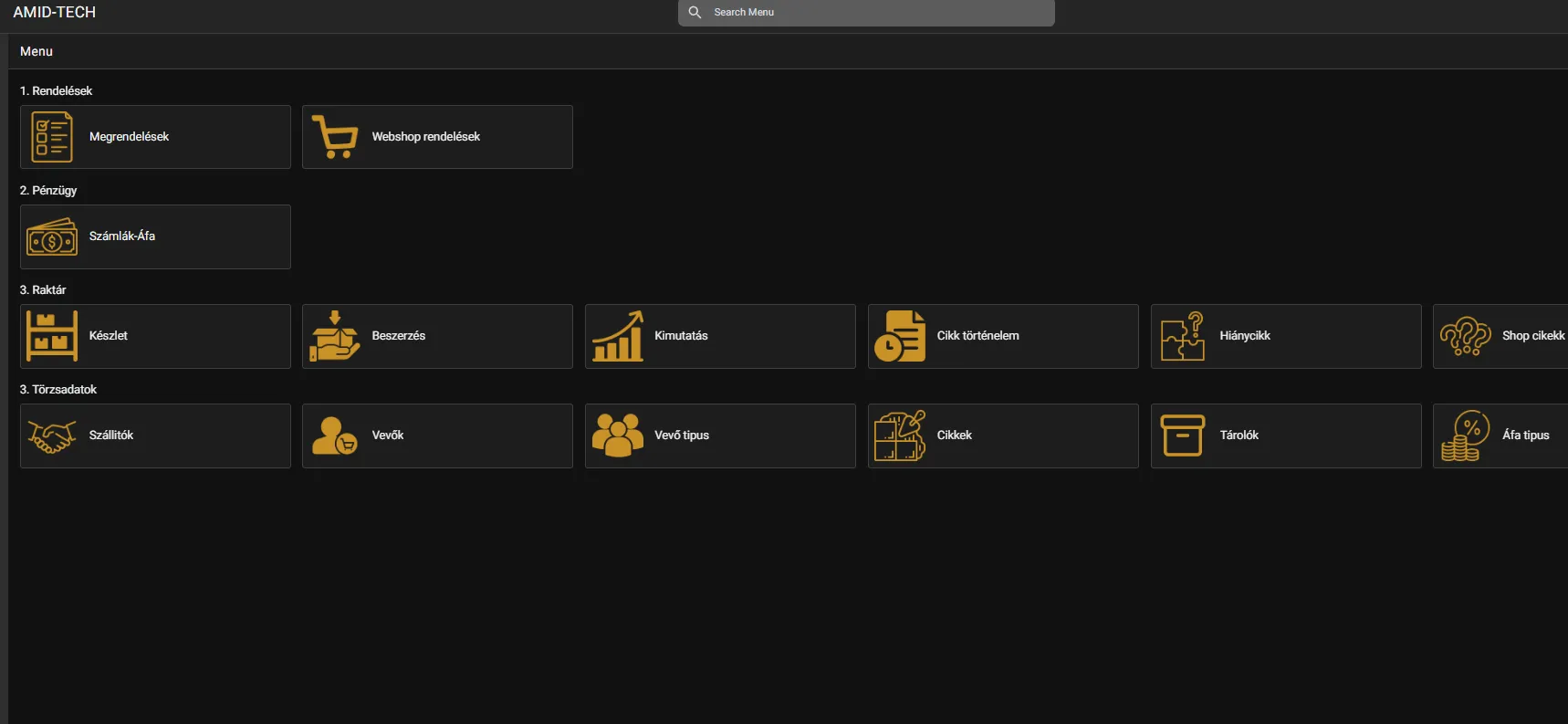Click the Számlák-Áfa banknote icon
Image resolution: width=1568 pixels, height=724 pixels.
[x=52, y=236]
